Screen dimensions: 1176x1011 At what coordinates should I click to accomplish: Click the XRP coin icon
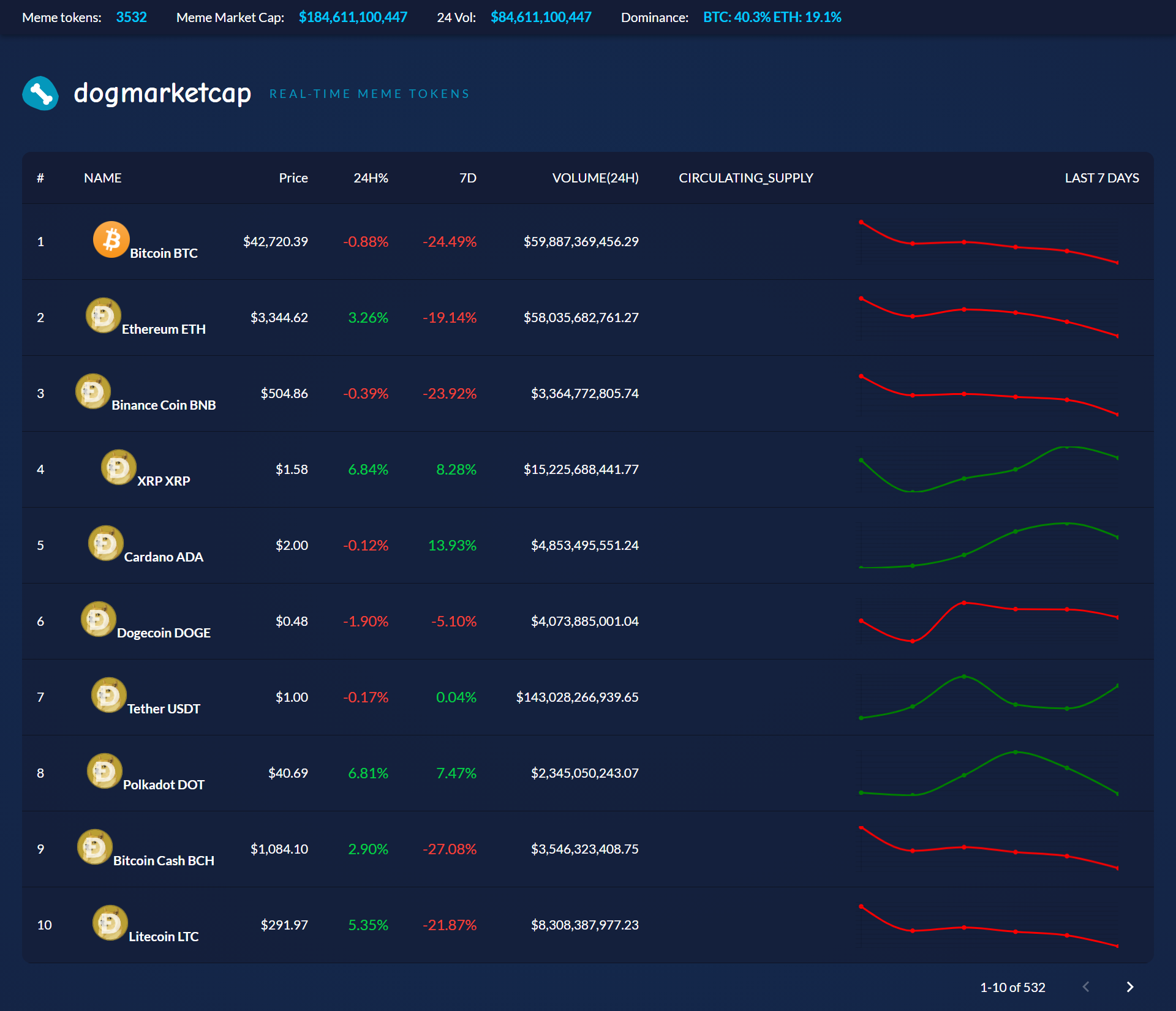pos(118,467)
